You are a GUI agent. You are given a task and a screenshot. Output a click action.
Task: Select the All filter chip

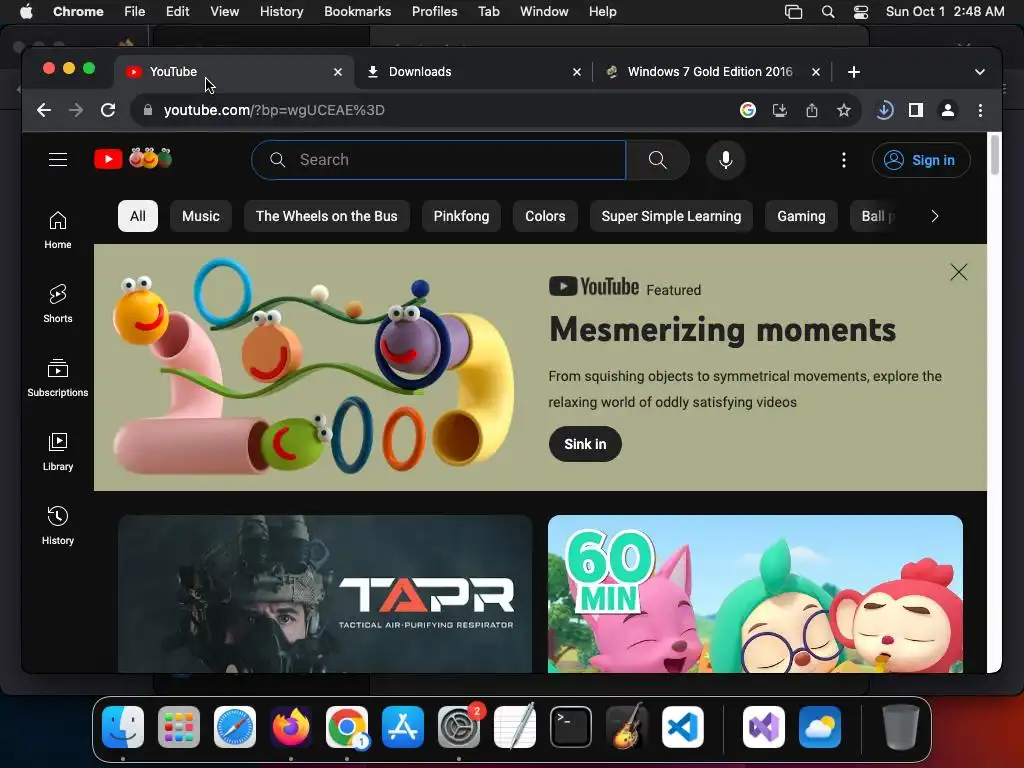point(138,216)
